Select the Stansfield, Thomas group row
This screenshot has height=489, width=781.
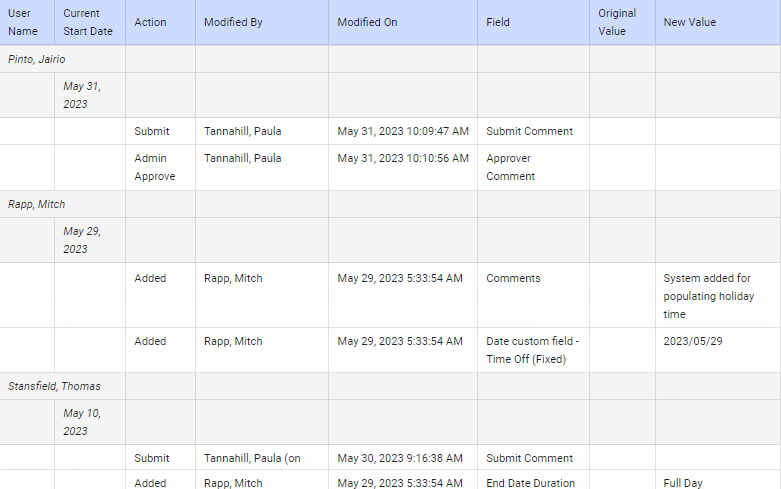pyautogui.click(x=54, y=386)
